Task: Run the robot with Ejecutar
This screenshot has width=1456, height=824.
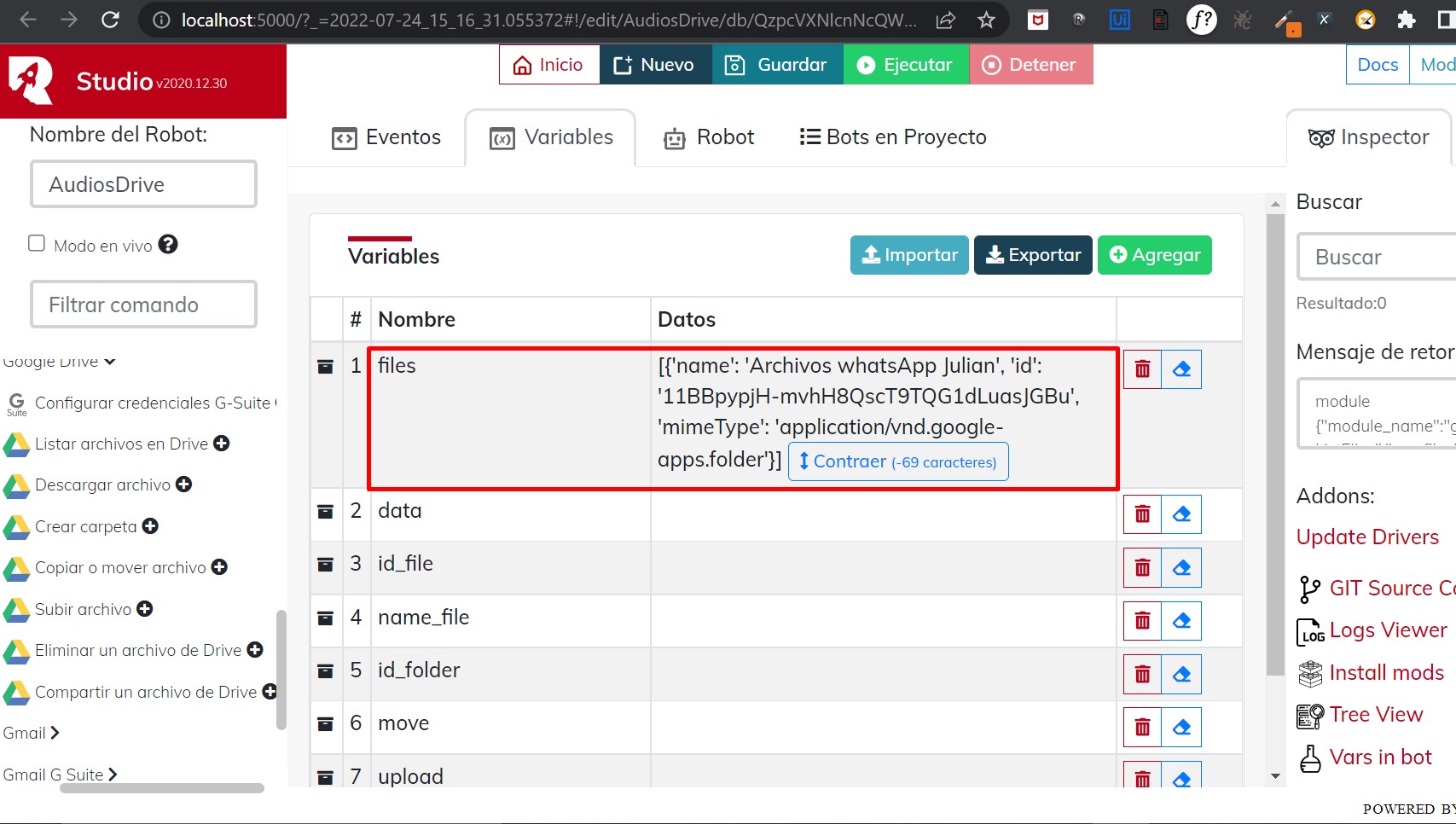Action: (x=906, y=64)
